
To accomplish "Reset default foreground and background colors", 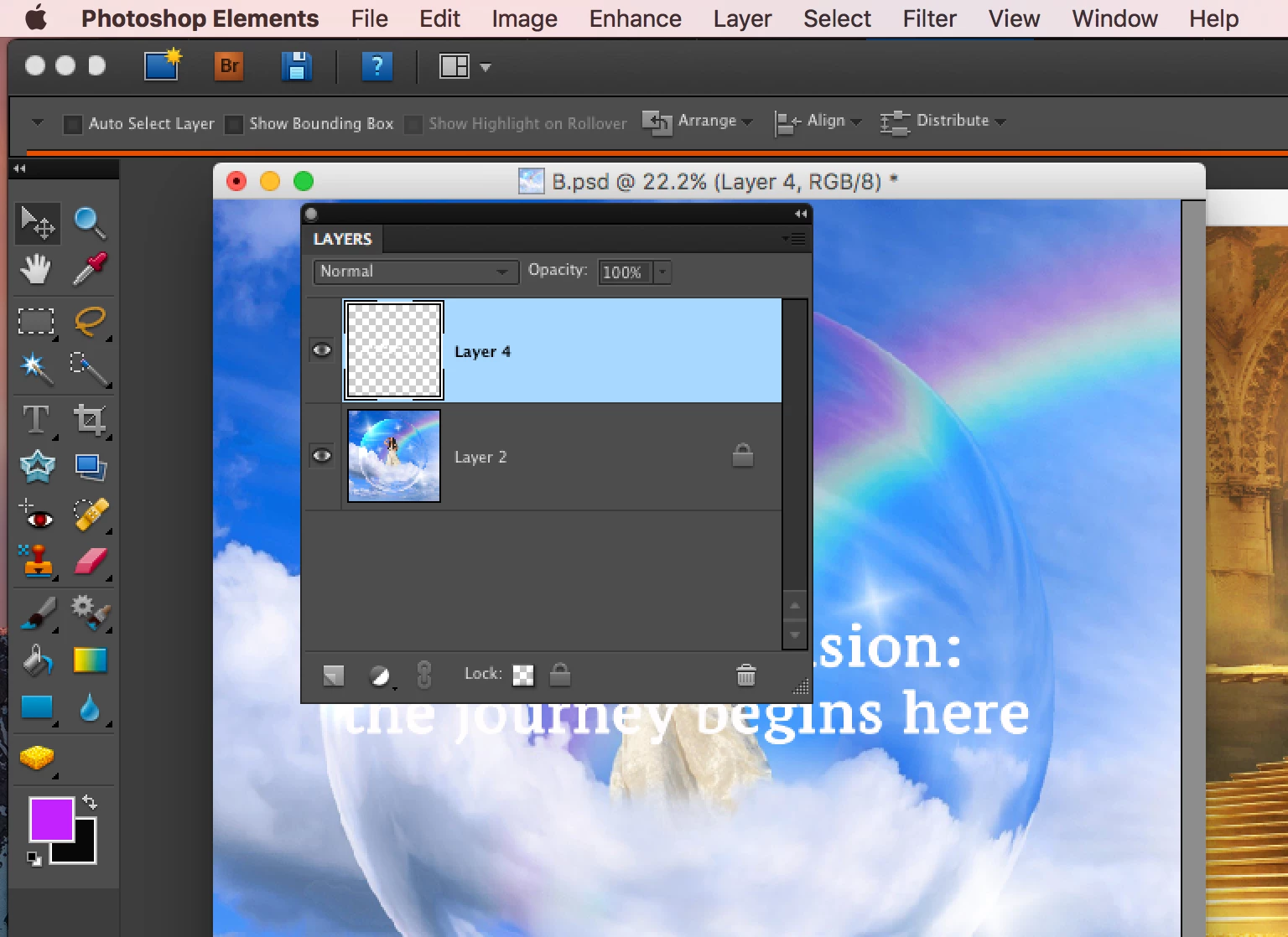I will [34, 858].
